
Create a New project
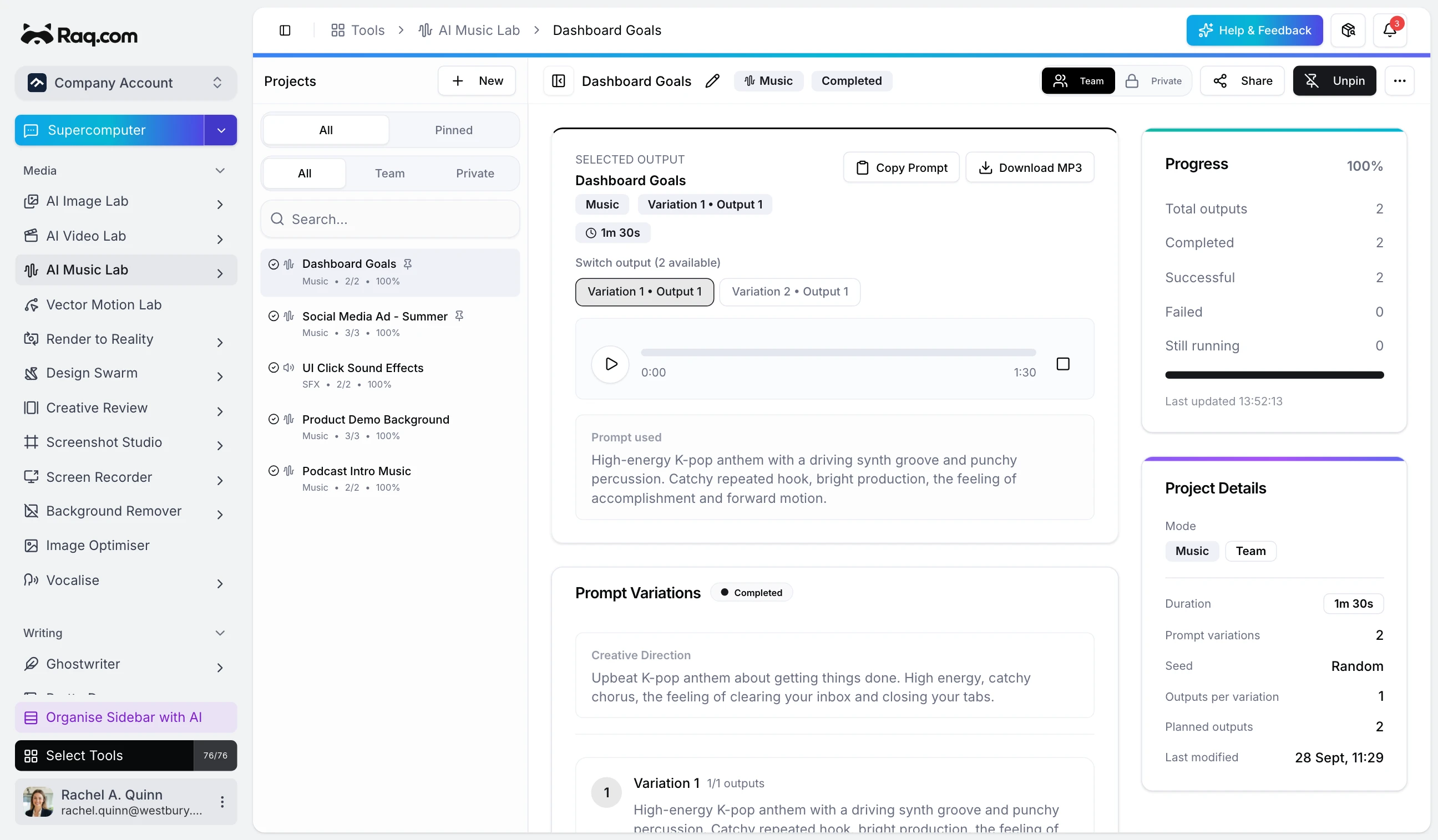click(x=477, y=81)
